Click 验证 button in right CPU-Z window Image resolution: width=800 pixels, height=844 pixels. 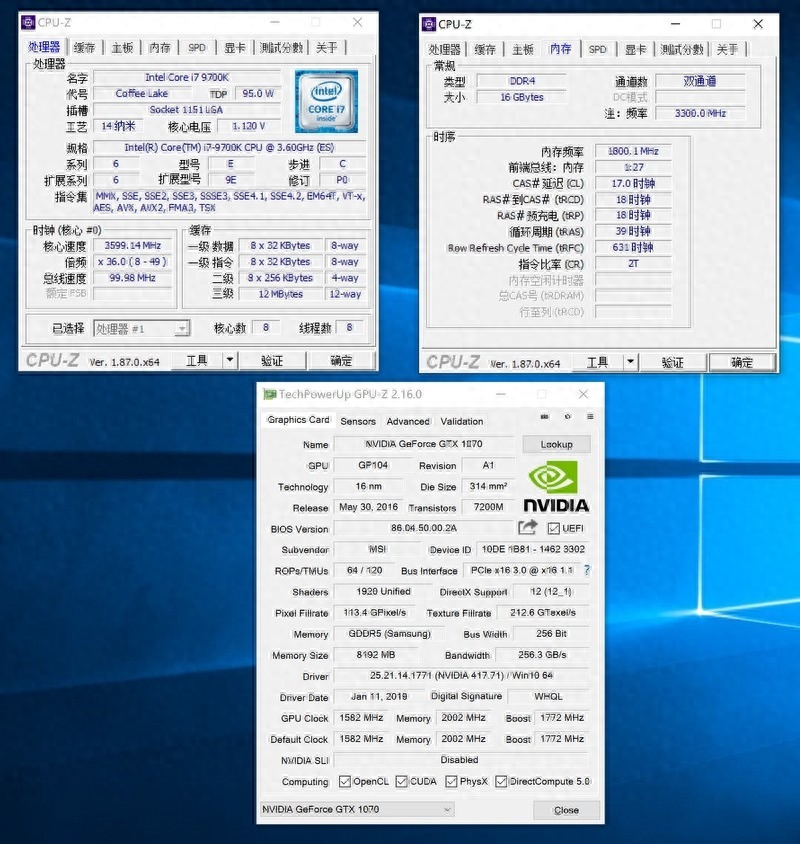point(673,362)
